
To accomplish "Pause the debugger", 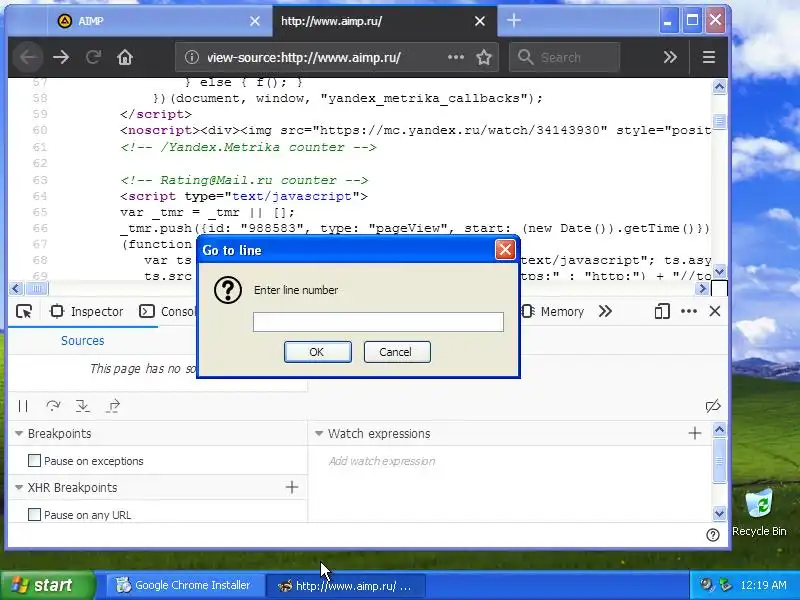I will 23,406.
